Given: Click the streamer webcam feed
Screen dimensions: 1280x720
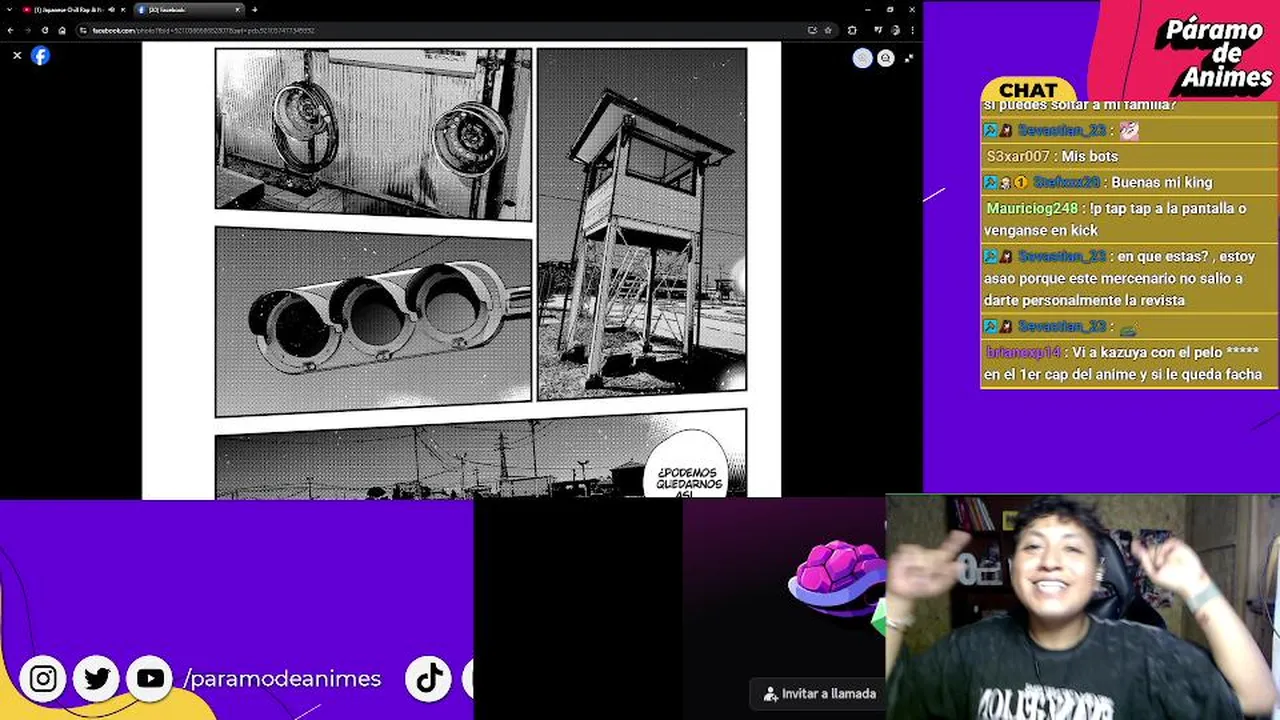Looking at the screenshot, I should (x=1082, y=607).
